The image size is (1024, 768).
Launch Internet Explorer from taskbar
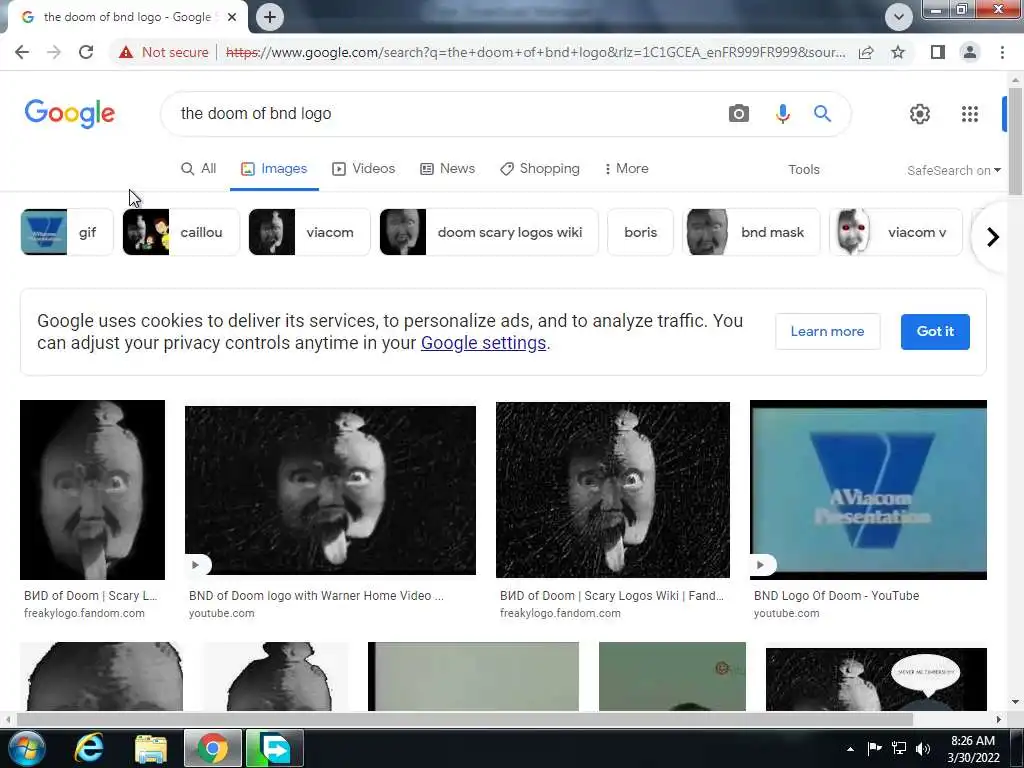(x=89, y=748)
